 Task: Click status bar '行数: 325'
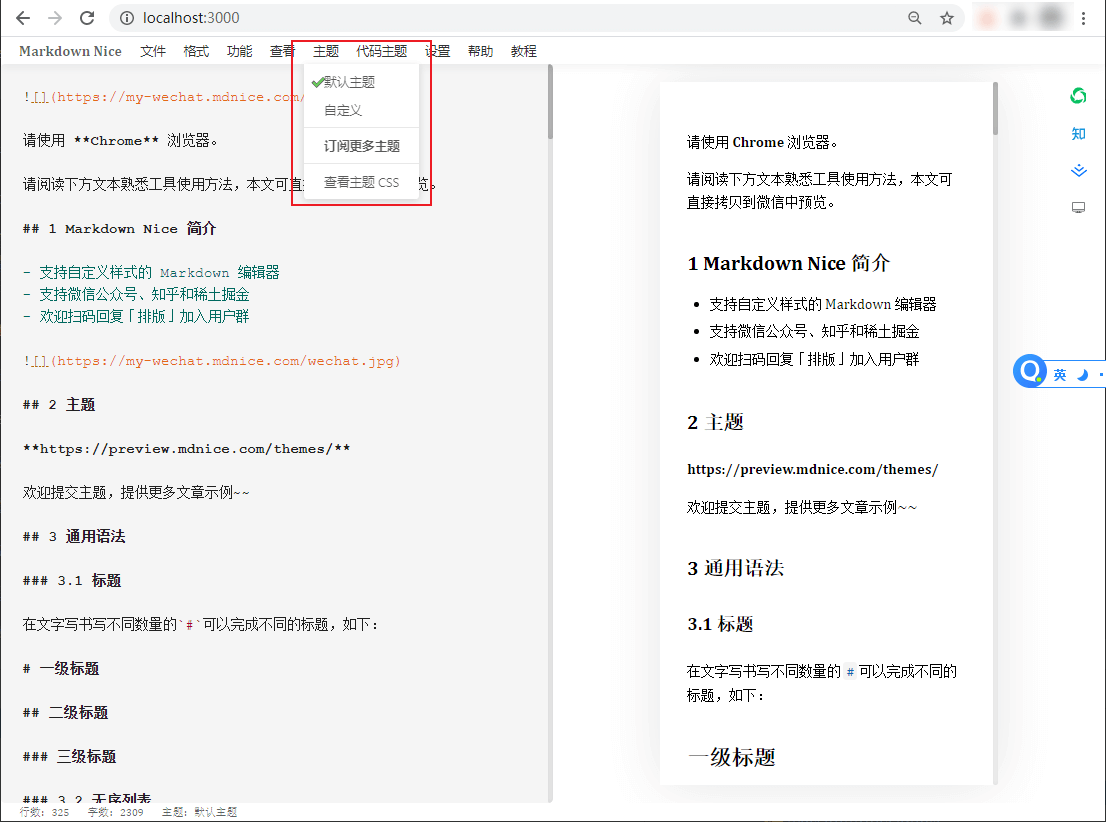point(44,812)
